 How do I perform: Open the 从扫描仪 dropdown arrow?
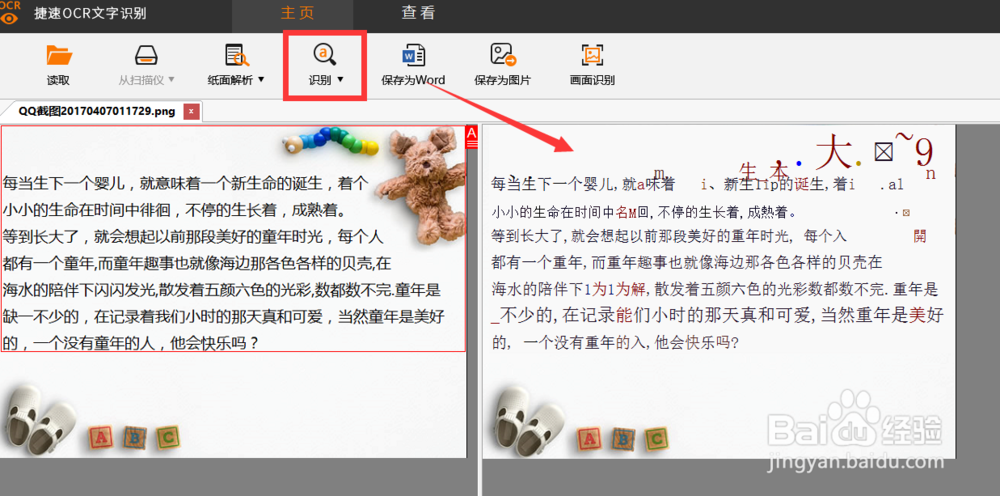pyautogui.click(x=171, y=80)
